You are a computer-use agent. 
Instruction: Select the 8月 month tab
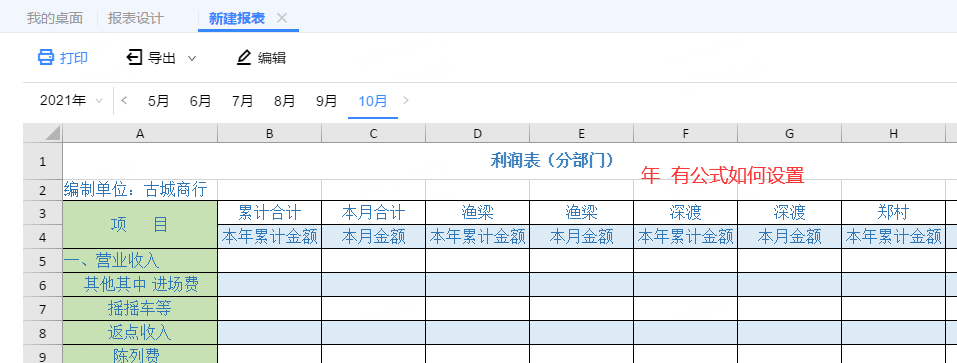click(x=285, y=101)
